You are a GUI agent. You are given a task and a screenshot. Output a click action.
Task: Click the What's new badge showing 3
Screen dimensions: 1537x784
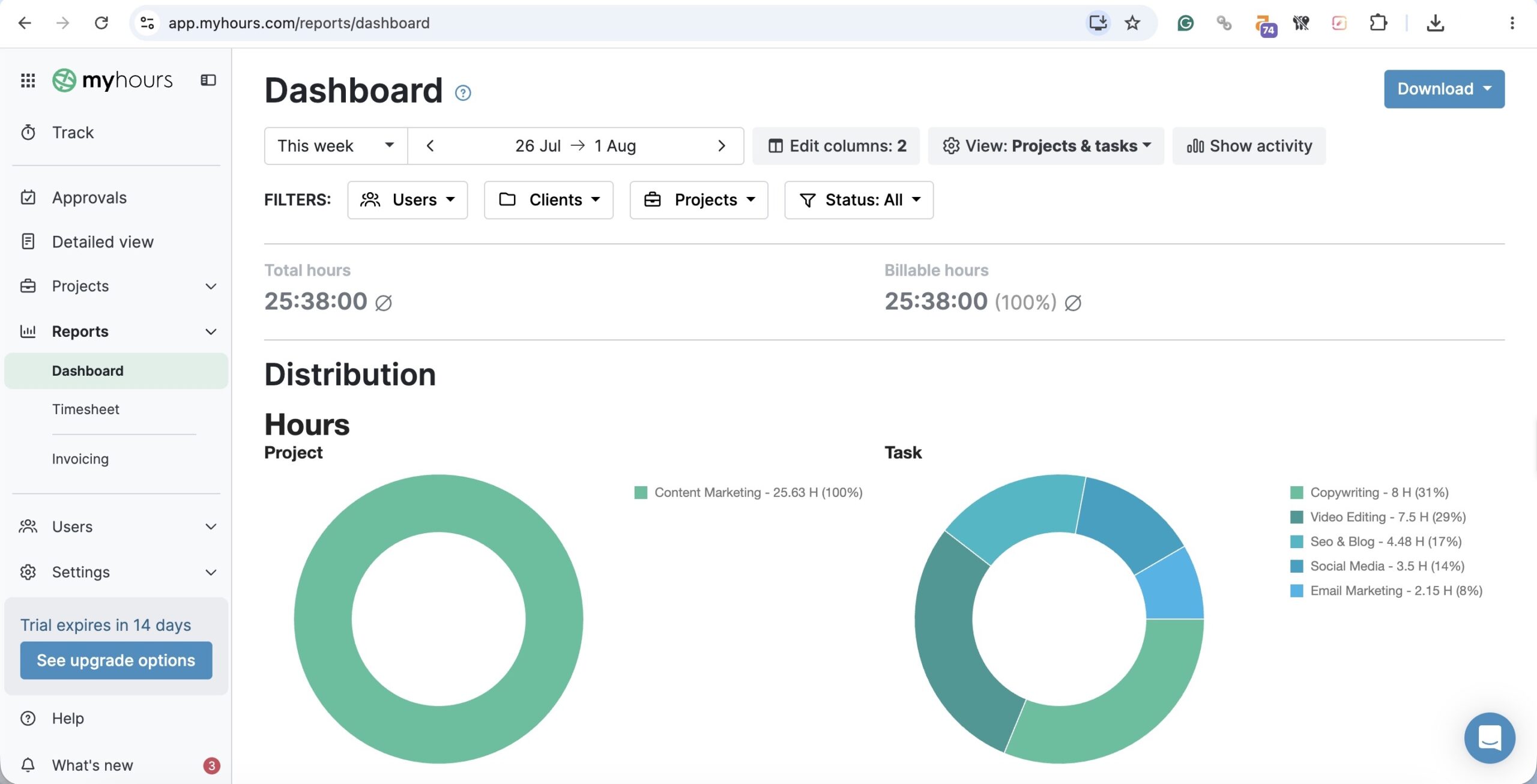[211, 765]
